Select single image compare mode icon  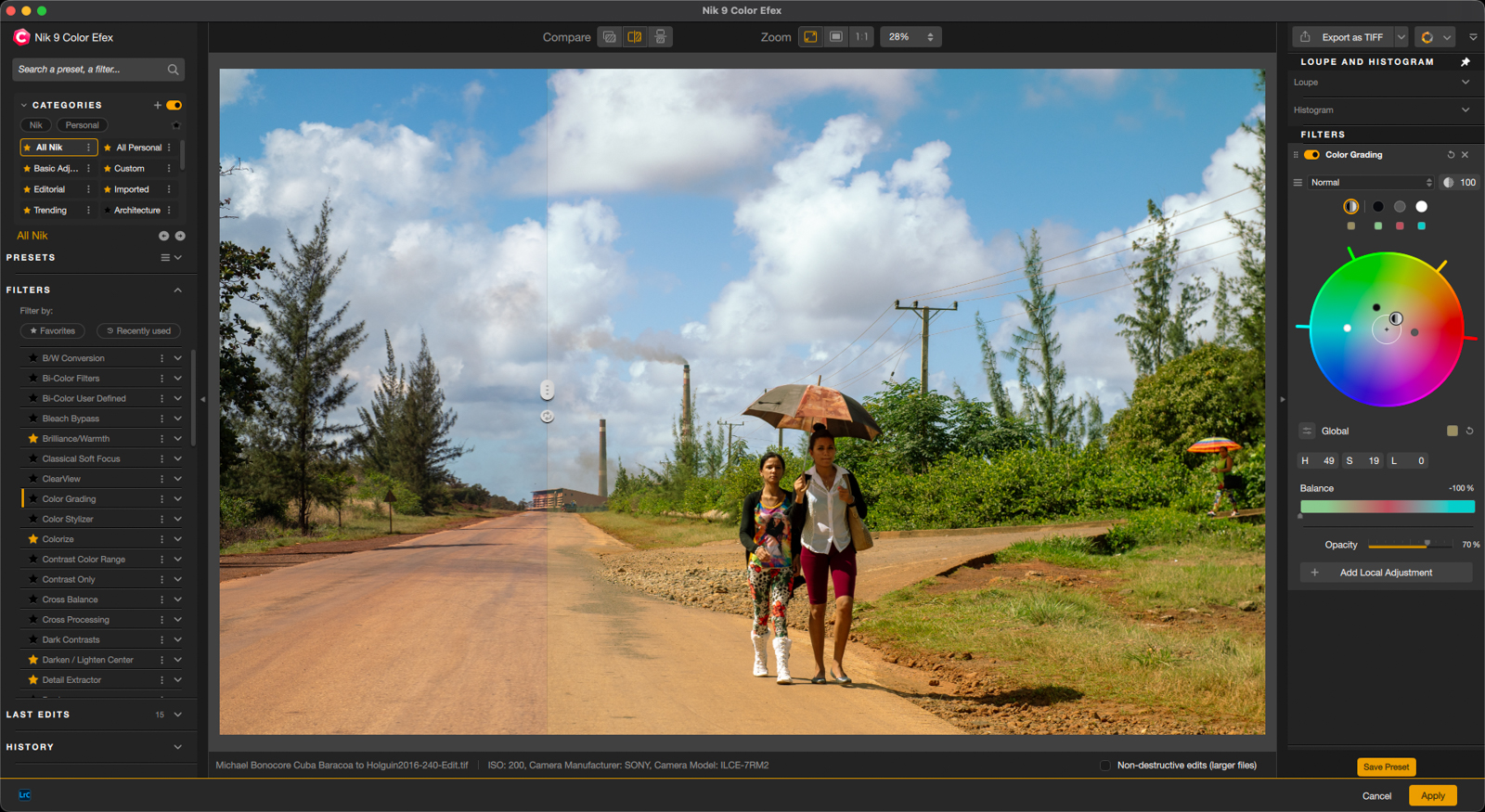point(610,37)
